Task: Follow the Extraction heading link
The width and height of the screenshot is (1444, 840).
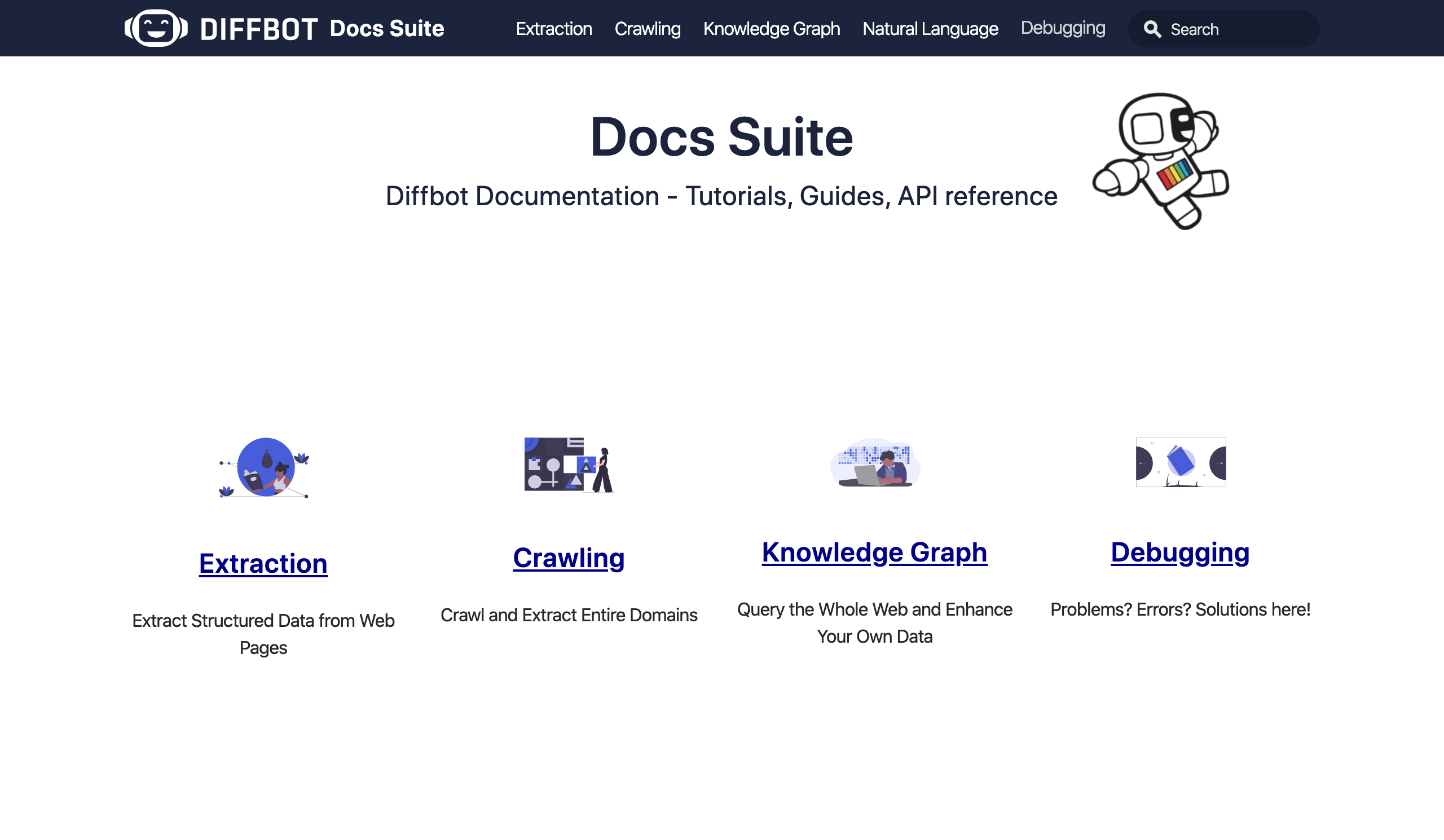Action: (x=263, y=563)
